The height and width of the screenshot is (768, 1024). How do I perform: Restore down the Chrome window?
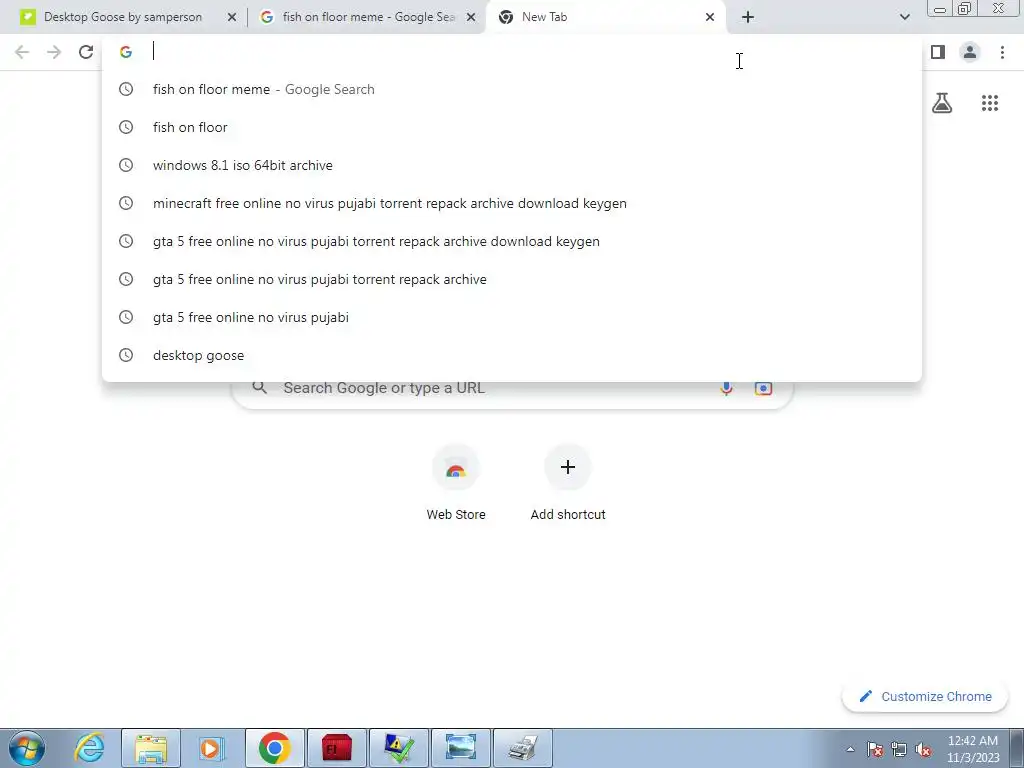(965, 9)
